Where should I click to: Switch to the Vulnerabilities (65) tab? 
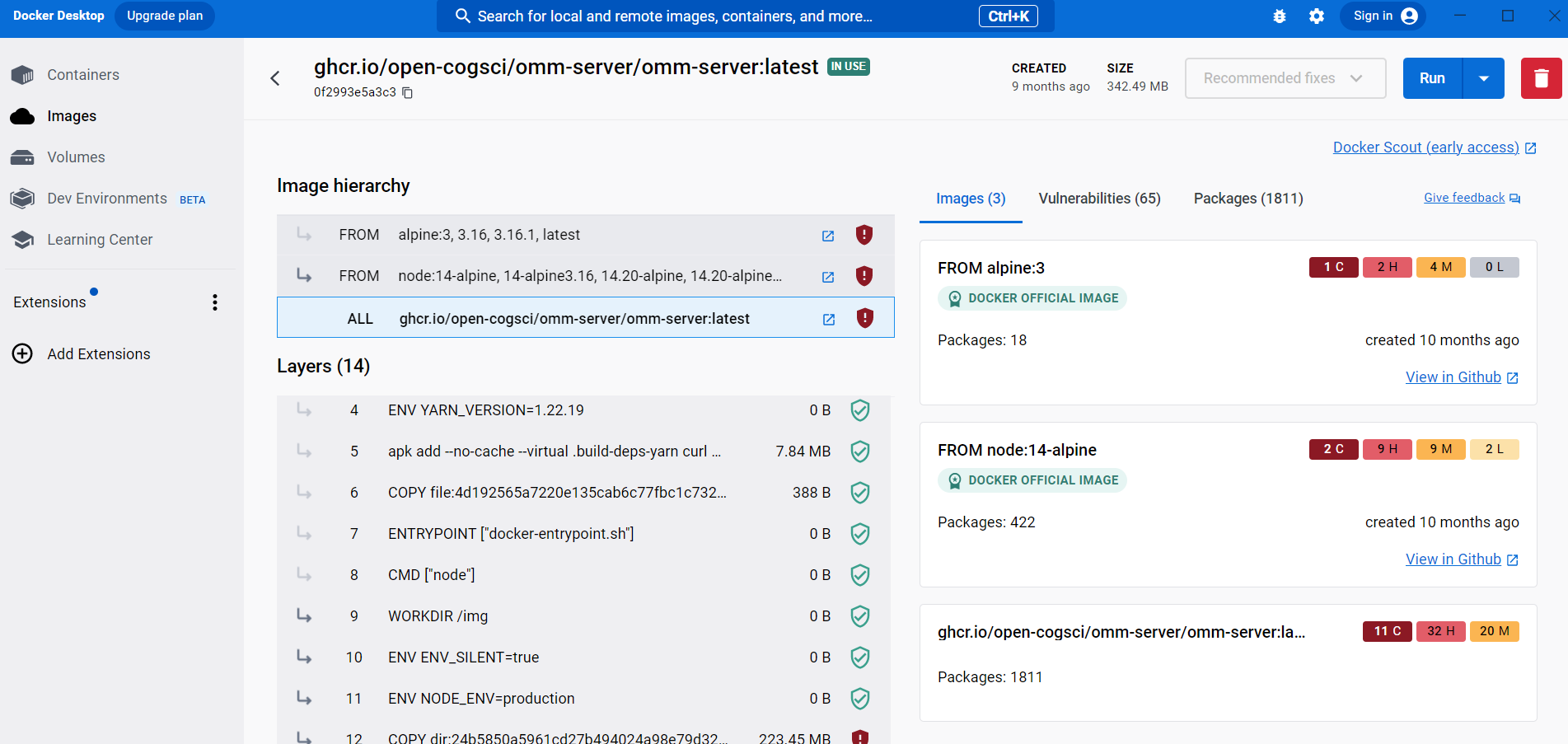coord(1099,198)
